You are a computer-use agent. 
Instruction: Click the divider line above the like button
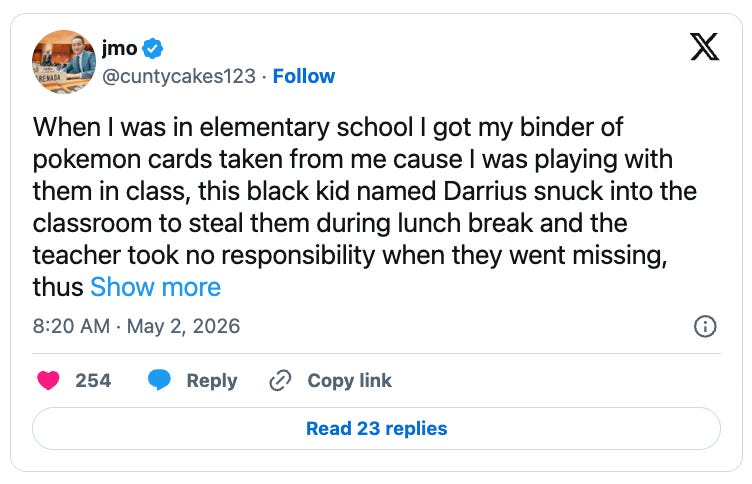pyautogui.click(x=376, y=354)
